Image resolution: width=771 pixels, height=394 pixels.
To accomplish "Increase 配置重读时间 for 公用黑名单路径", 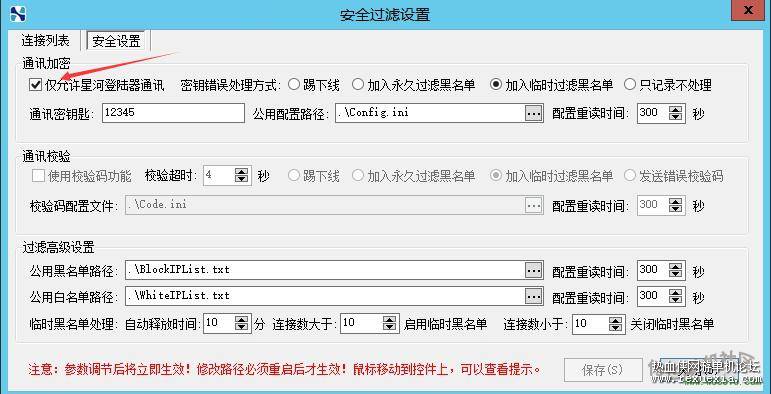I will coord(677,266).
